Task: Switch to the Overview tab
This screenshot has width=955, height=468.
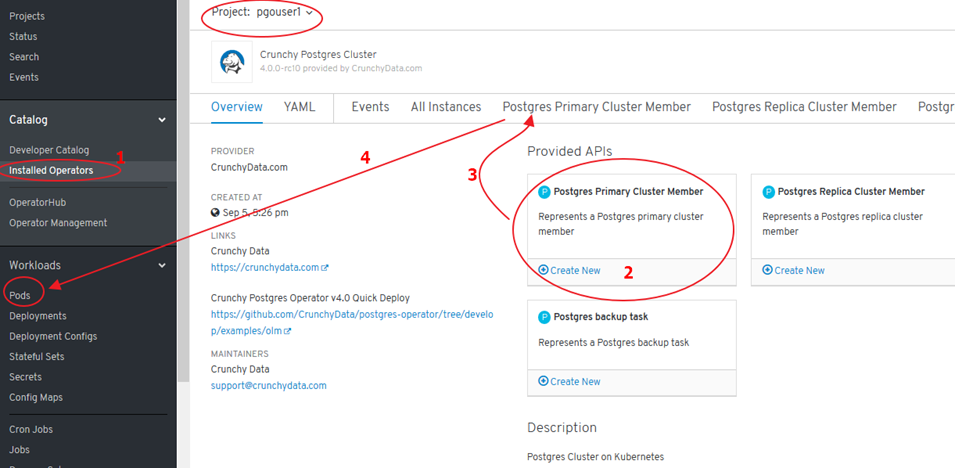Action: pyautogui.click(x=237, y=107)
